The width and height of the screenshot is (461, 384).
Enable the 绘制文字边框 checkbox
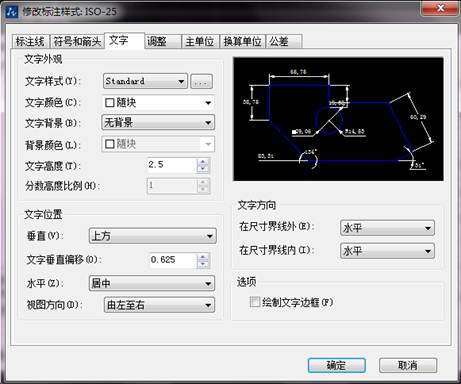[x=255, y=302]
